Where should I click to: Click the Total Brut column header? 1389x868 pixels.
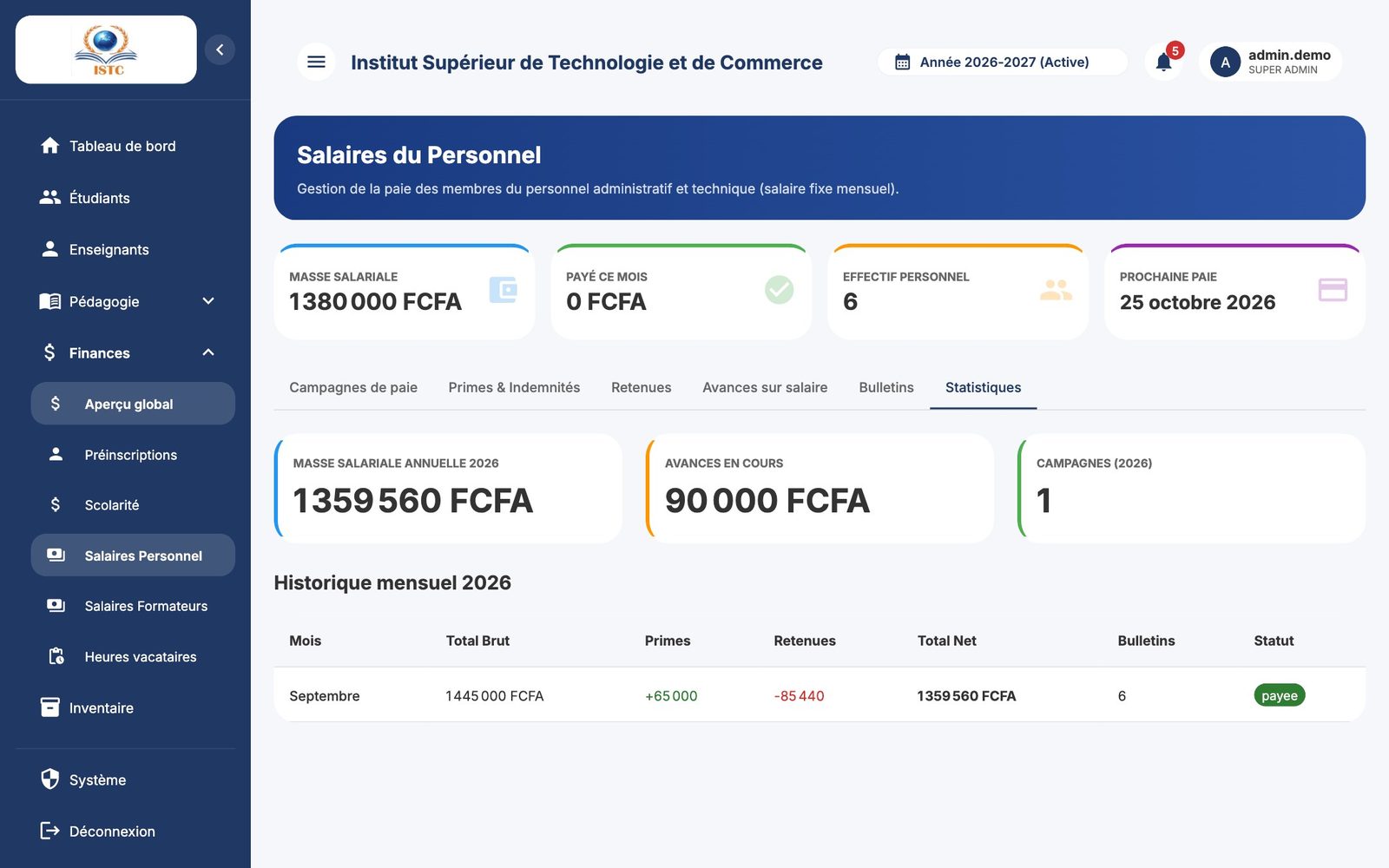pyautogui.click(x=477, y=641)
